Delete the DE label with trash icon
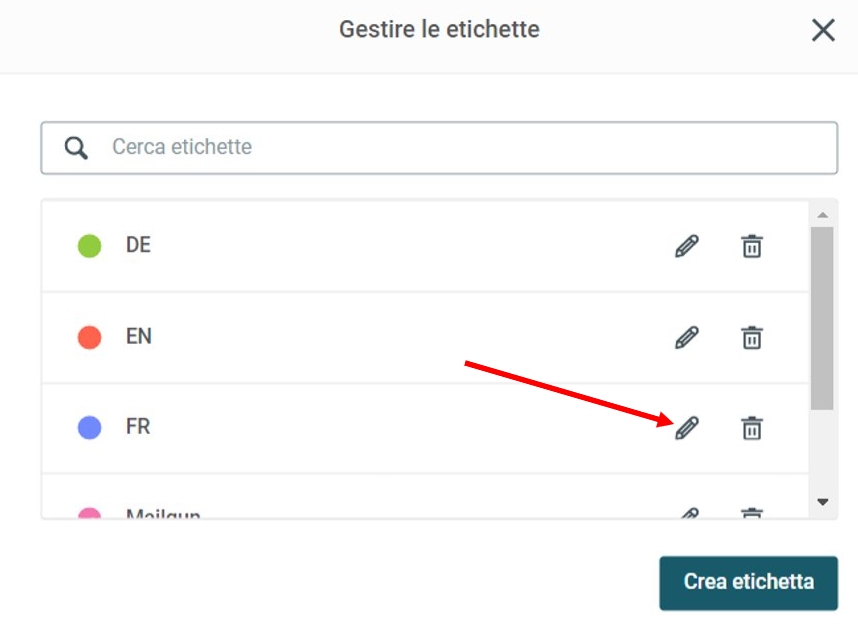This screenshot has width=858, height=628. coord(752,246)
